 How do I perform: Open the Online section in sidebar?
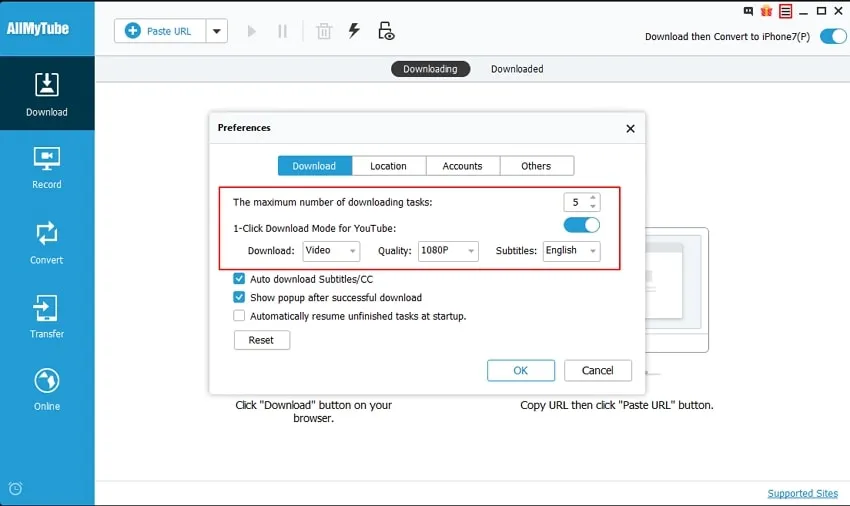pos(47,390)
